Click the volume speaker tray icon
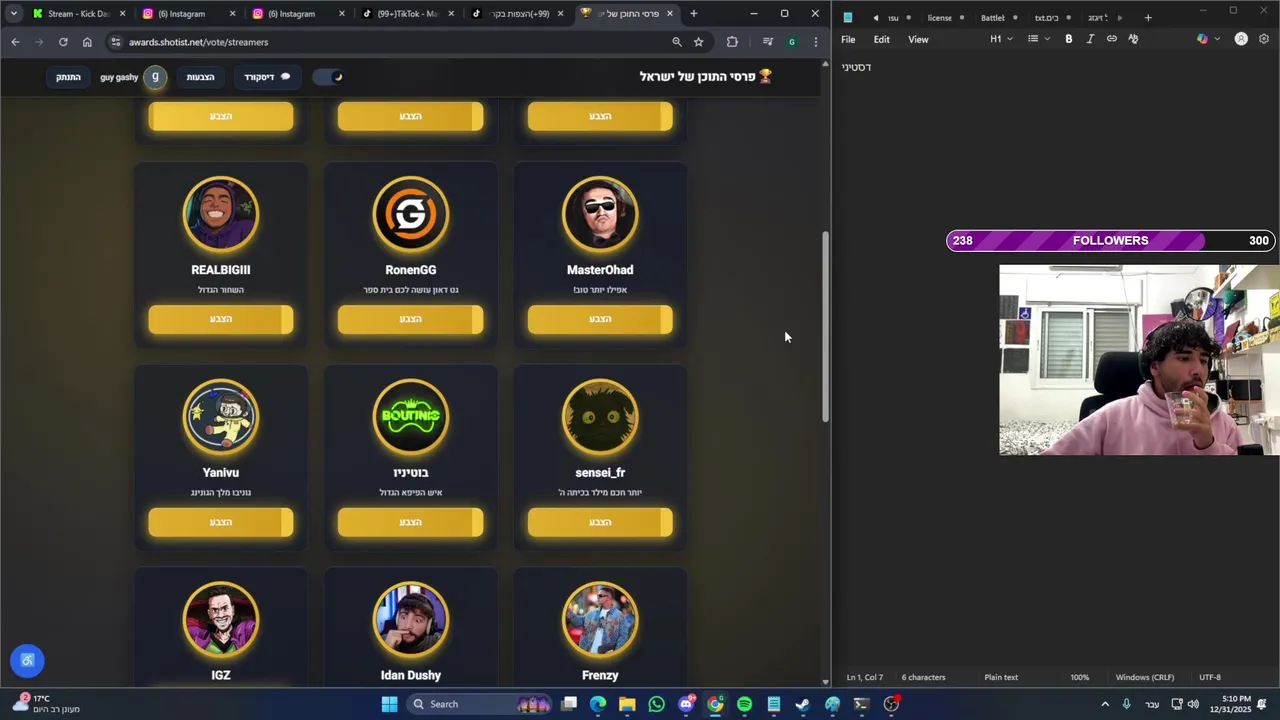The width and height of the screenshot is (1280, 720). pyautogui.click(x=1193, y=704)
